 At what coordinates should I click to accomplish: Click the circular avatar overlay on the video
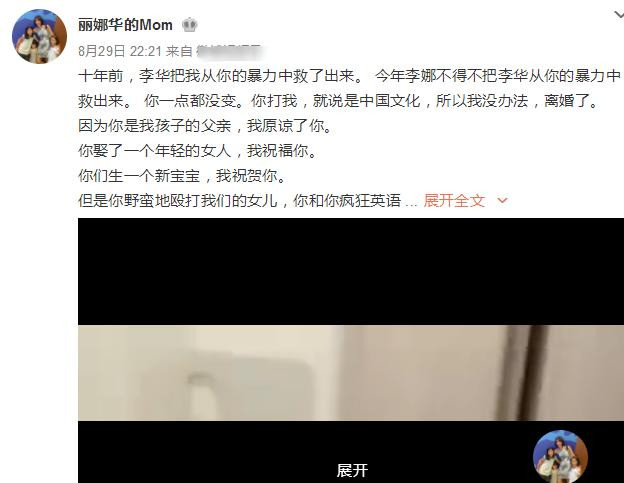tap(560, 456)
